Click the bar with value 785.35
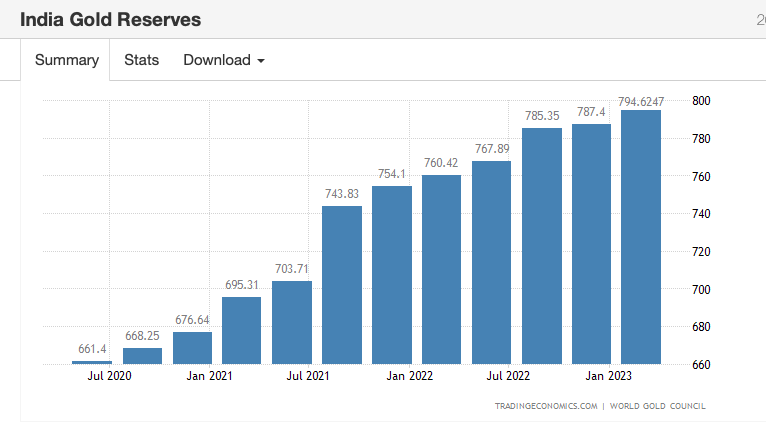 pos(541,245)
